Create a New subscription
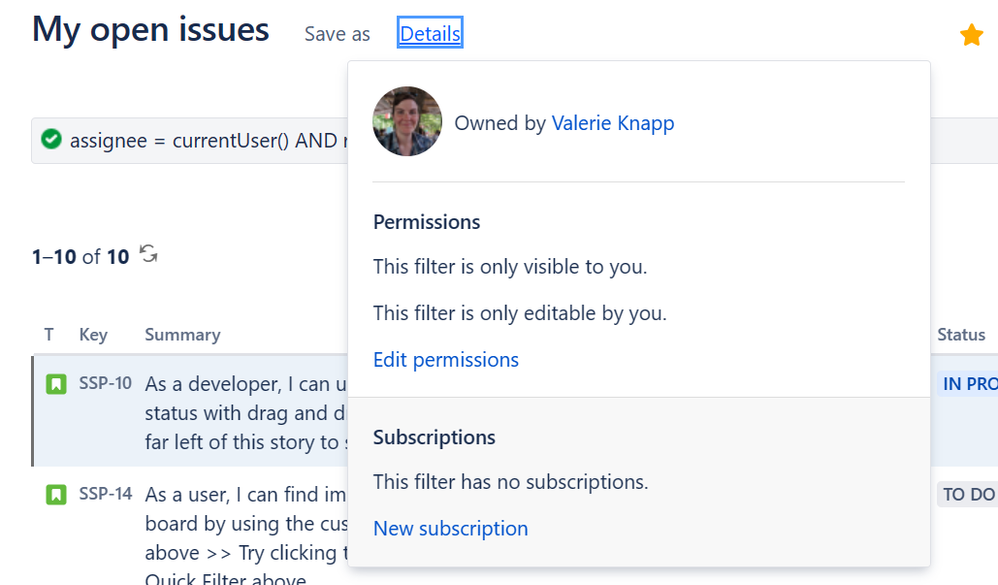Viewport: 998px width, 585px height. point(451,529)
